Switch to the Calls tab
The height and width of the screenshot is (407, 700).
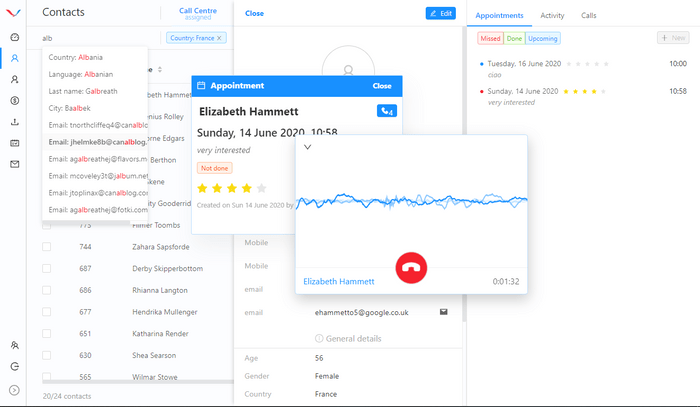(x=589, y=16)
